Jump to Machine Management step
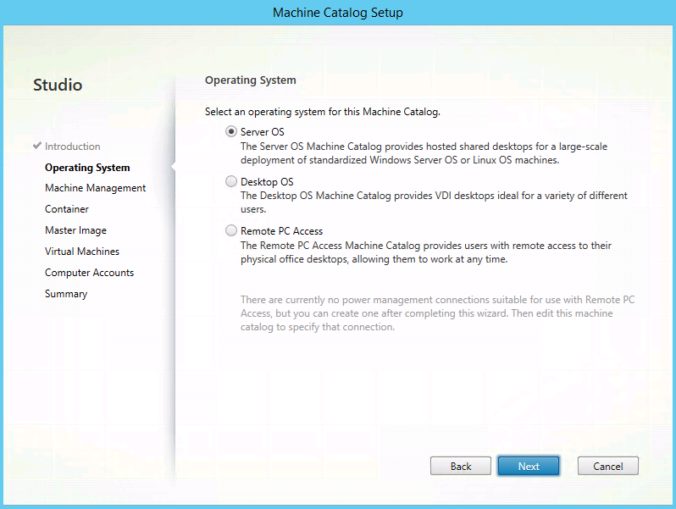Viewport: 676px width, 509px height. 95,188
